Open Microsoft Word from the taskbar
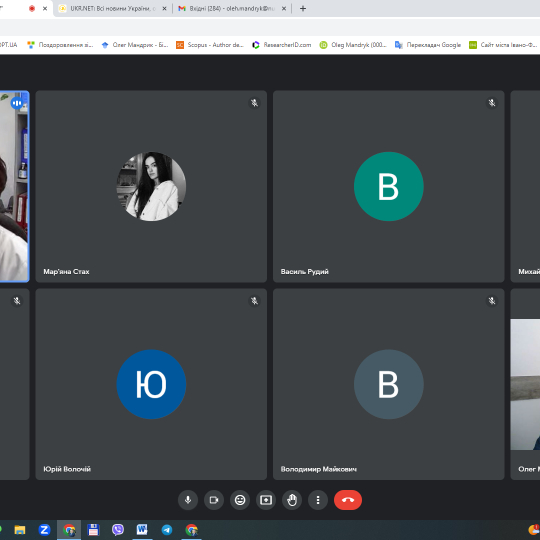 point(142,530)
